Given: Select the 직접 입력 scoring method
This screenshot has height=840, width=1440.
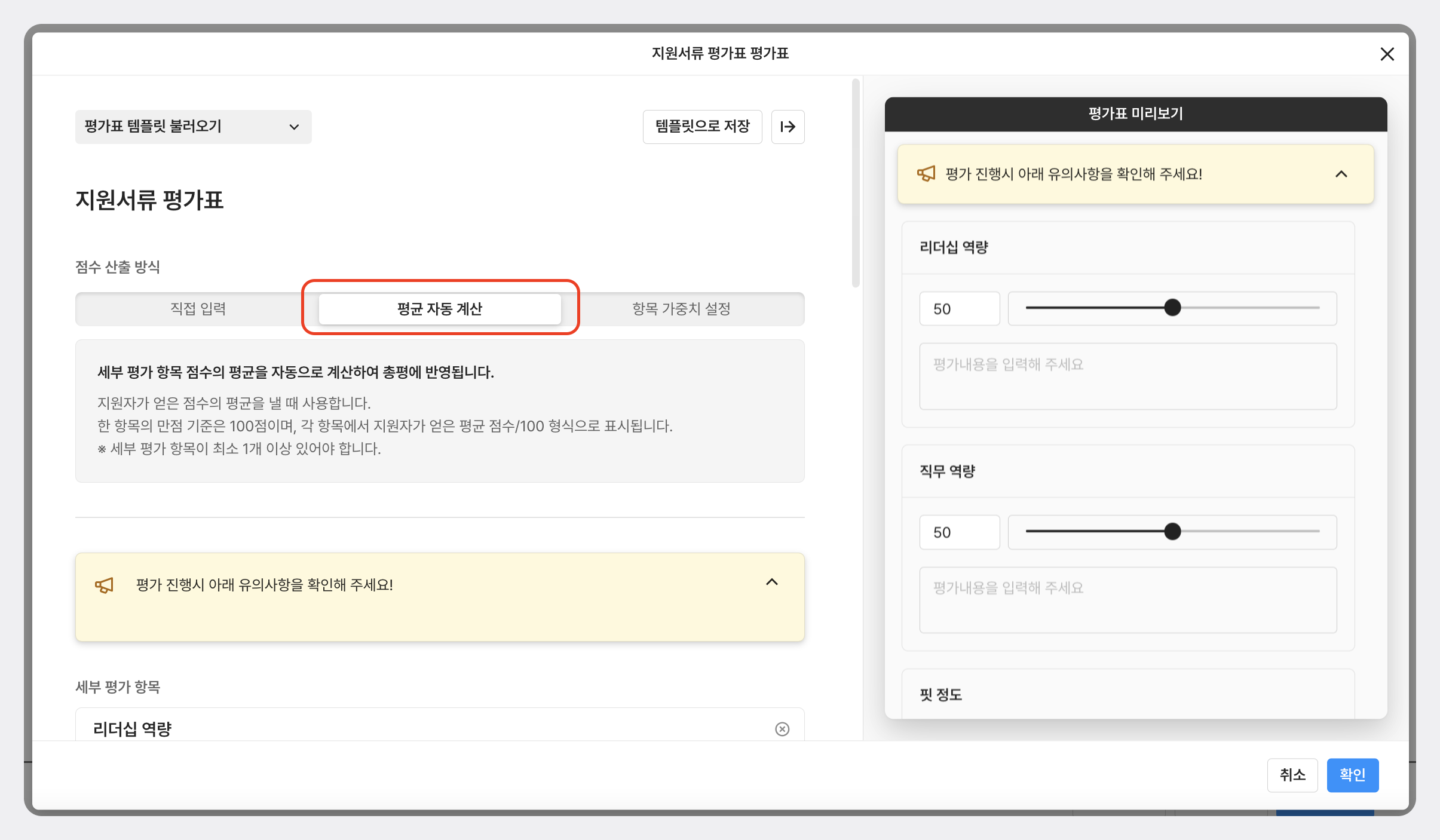Looking at the screenshot, I should click(198, 309).
